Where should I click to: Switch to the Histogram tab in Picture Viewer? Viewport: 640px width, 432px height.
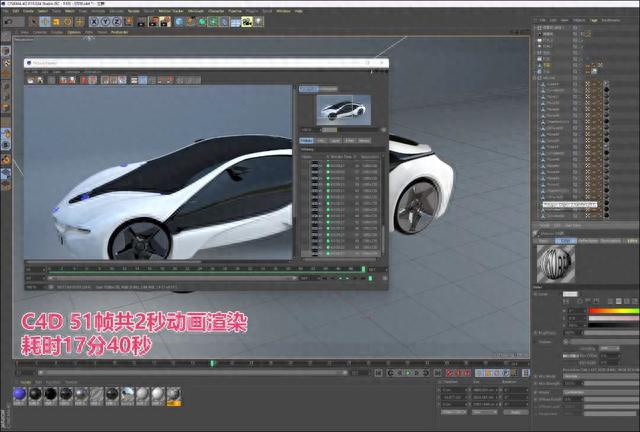click(x=329, y=89)
